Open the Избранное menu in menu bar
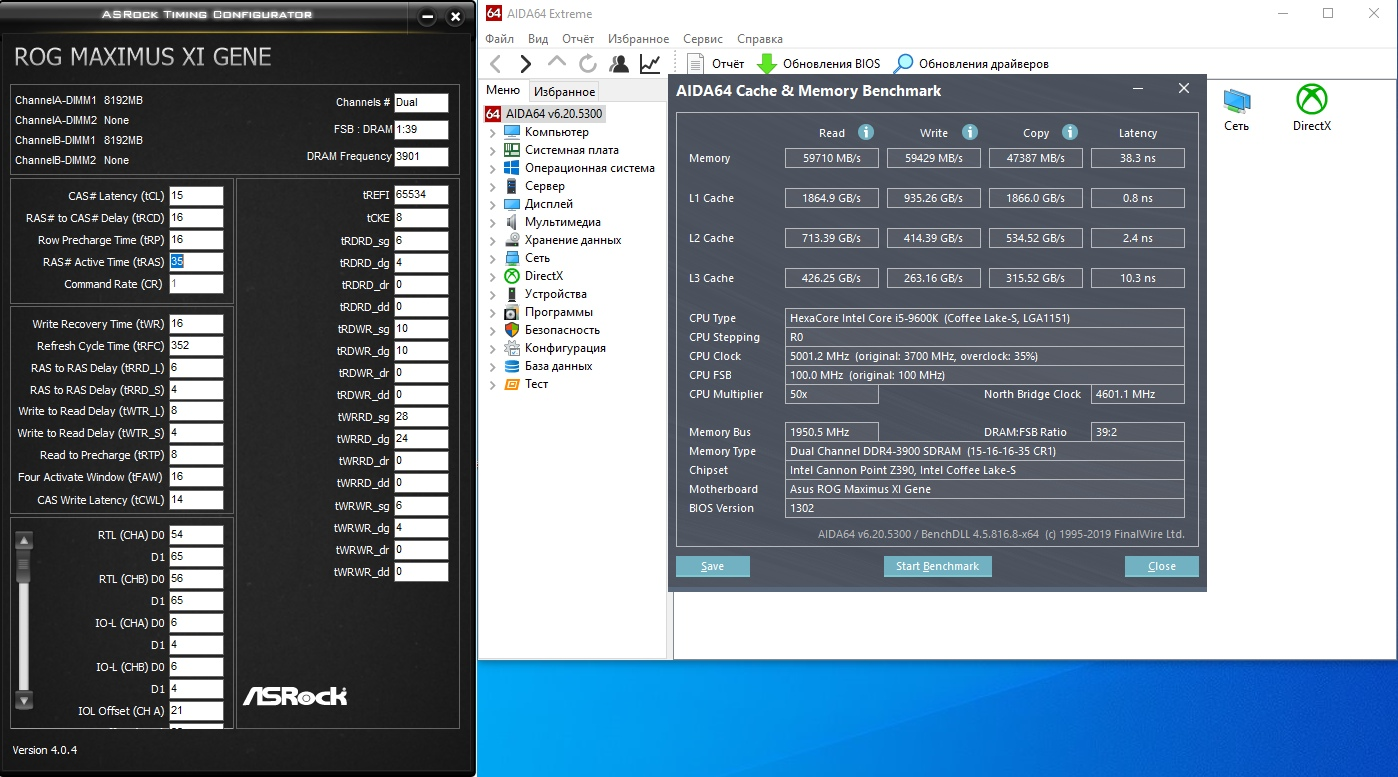This screenshot has height=777, width=1398. click(x=639, y=39)
